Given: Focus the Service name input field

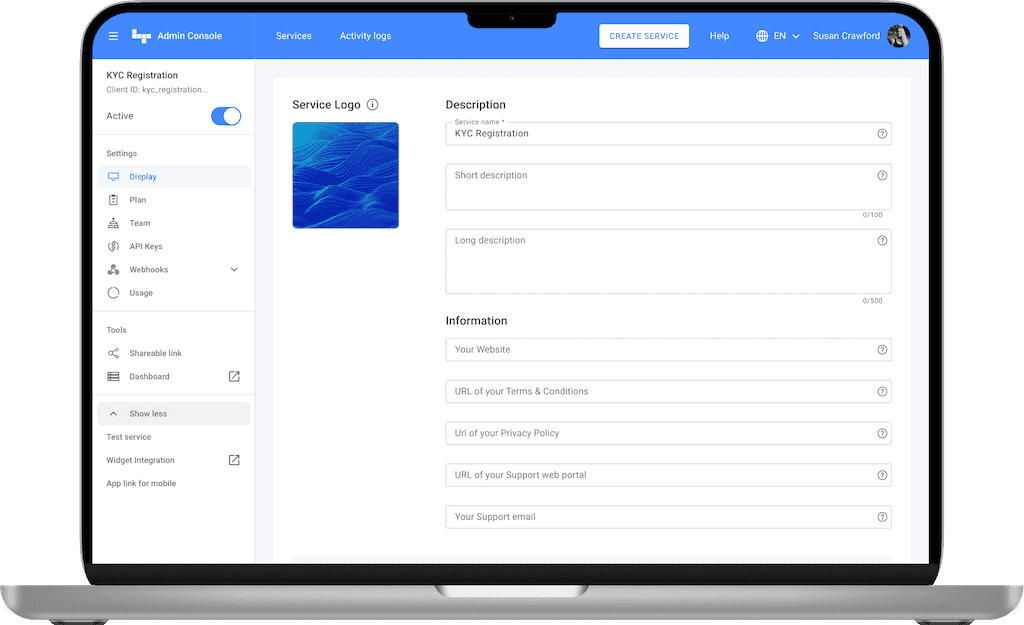Looking at the screenshot, I should coord(668,133).
